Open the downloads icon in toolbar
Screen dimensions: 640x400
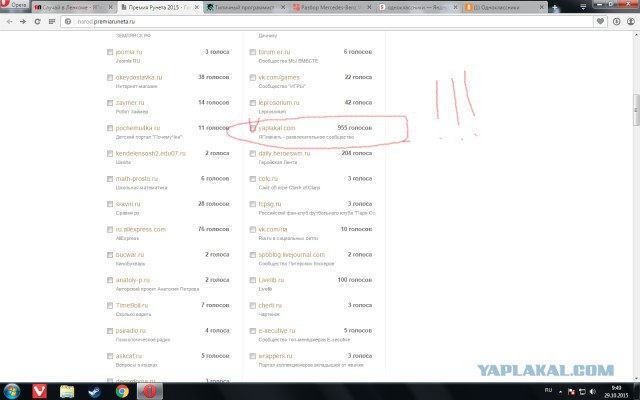[616, 22]
